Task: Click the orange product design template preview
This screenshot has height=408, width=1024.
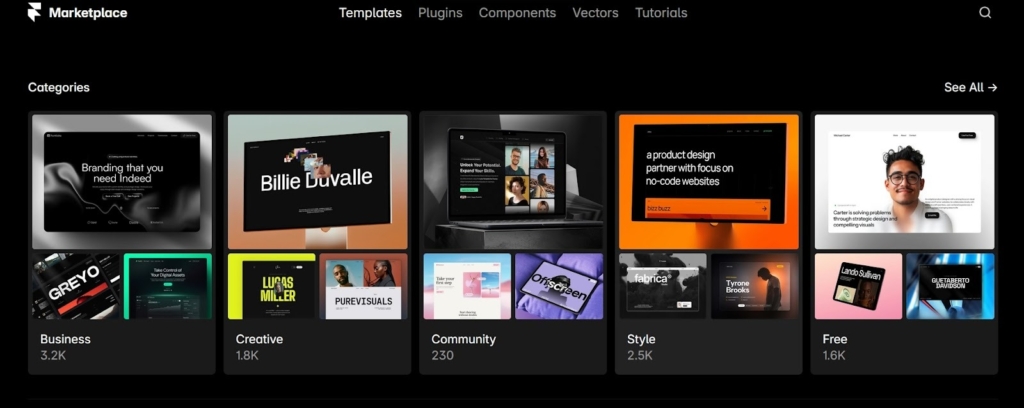Action: [x=709, y=181]
